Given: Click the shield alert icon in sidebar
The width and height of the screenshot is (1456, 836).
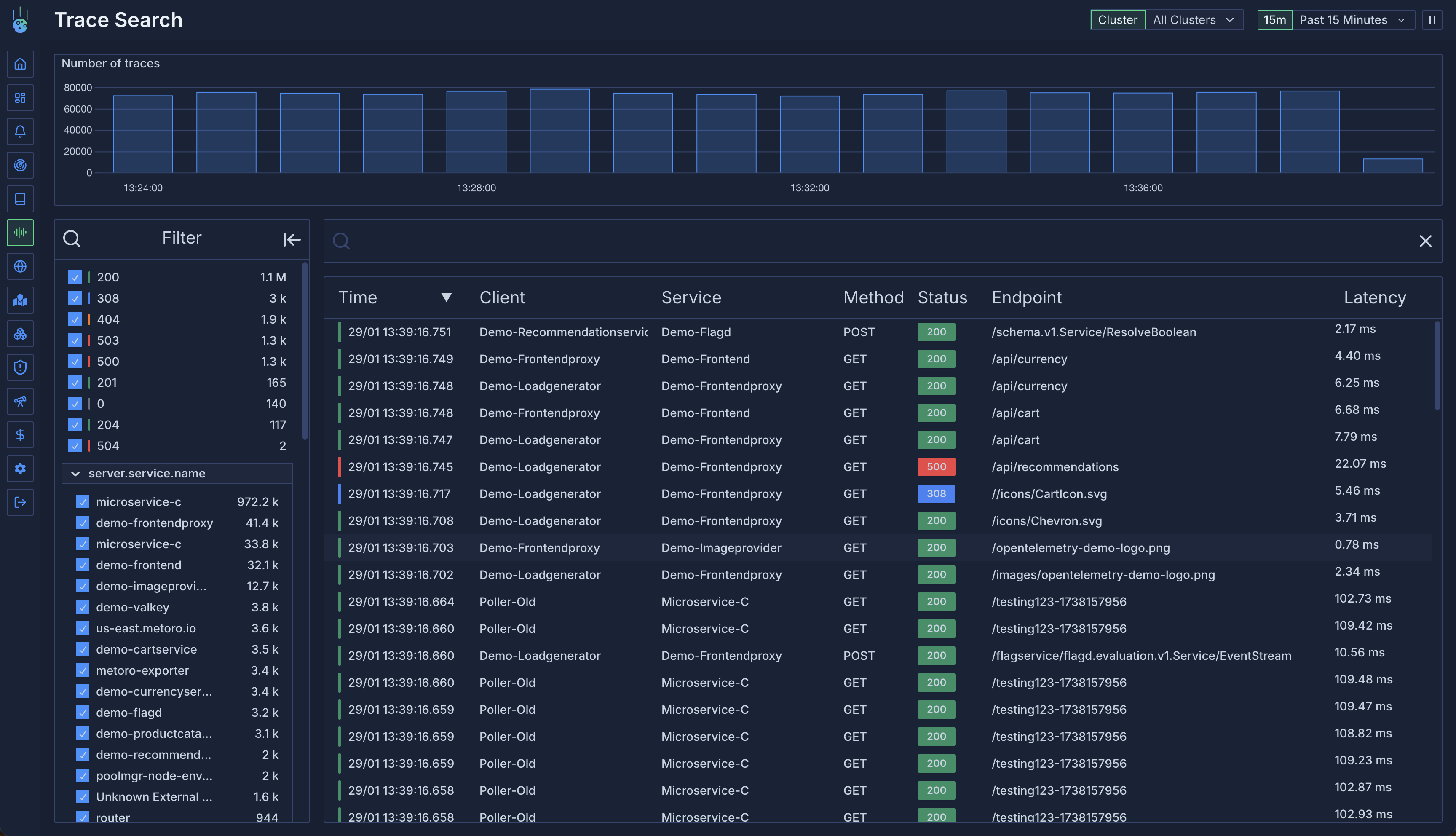Looking at the screenshot, I should [x=20, y=367].
